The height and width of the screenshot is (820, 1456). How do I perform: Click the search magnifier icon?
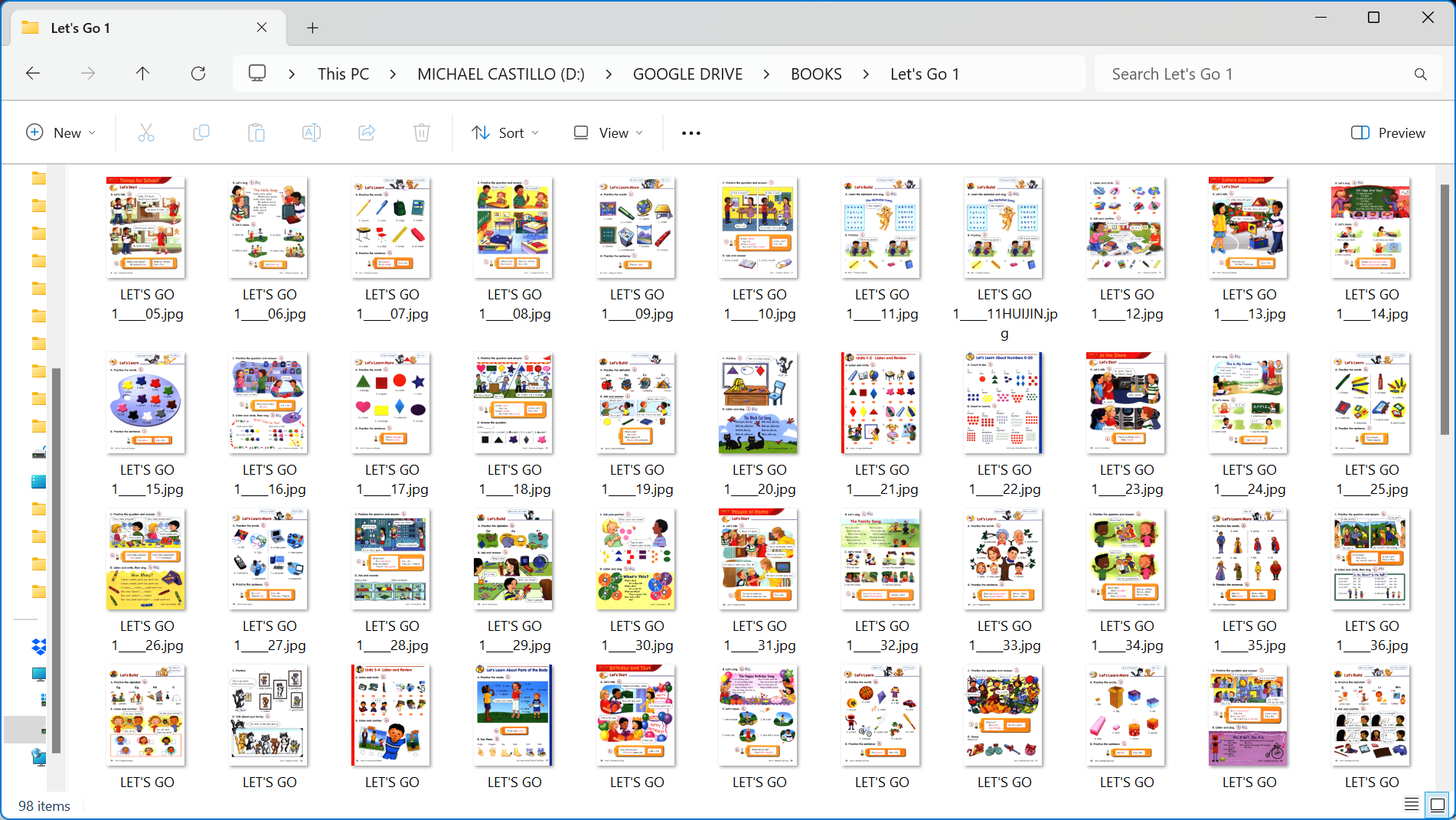1420,74
